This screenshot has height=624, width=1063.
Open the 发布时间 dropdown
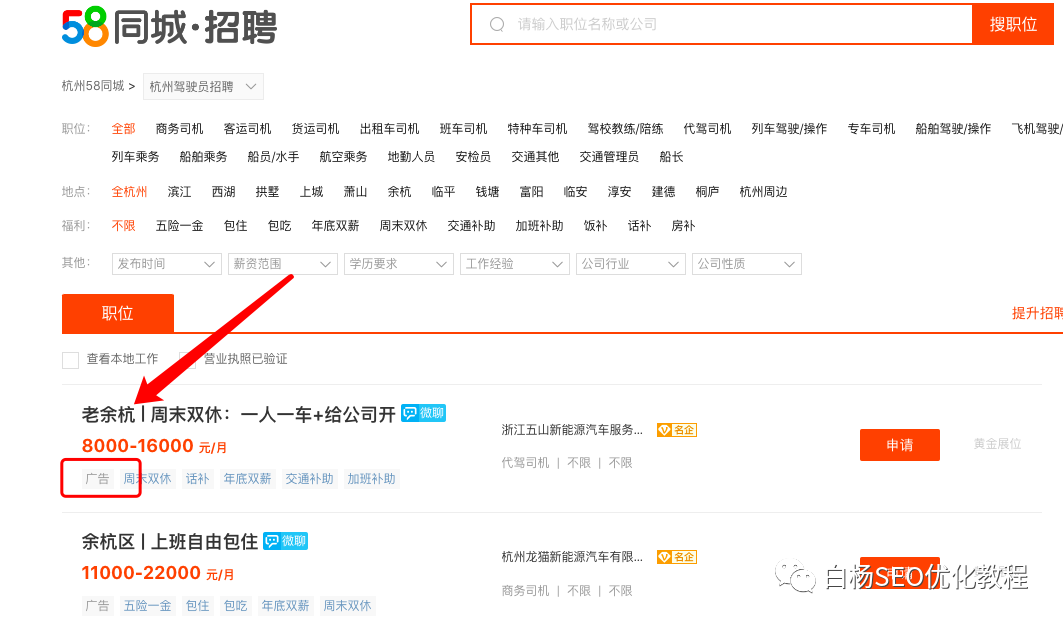click(x=166, y=264)
